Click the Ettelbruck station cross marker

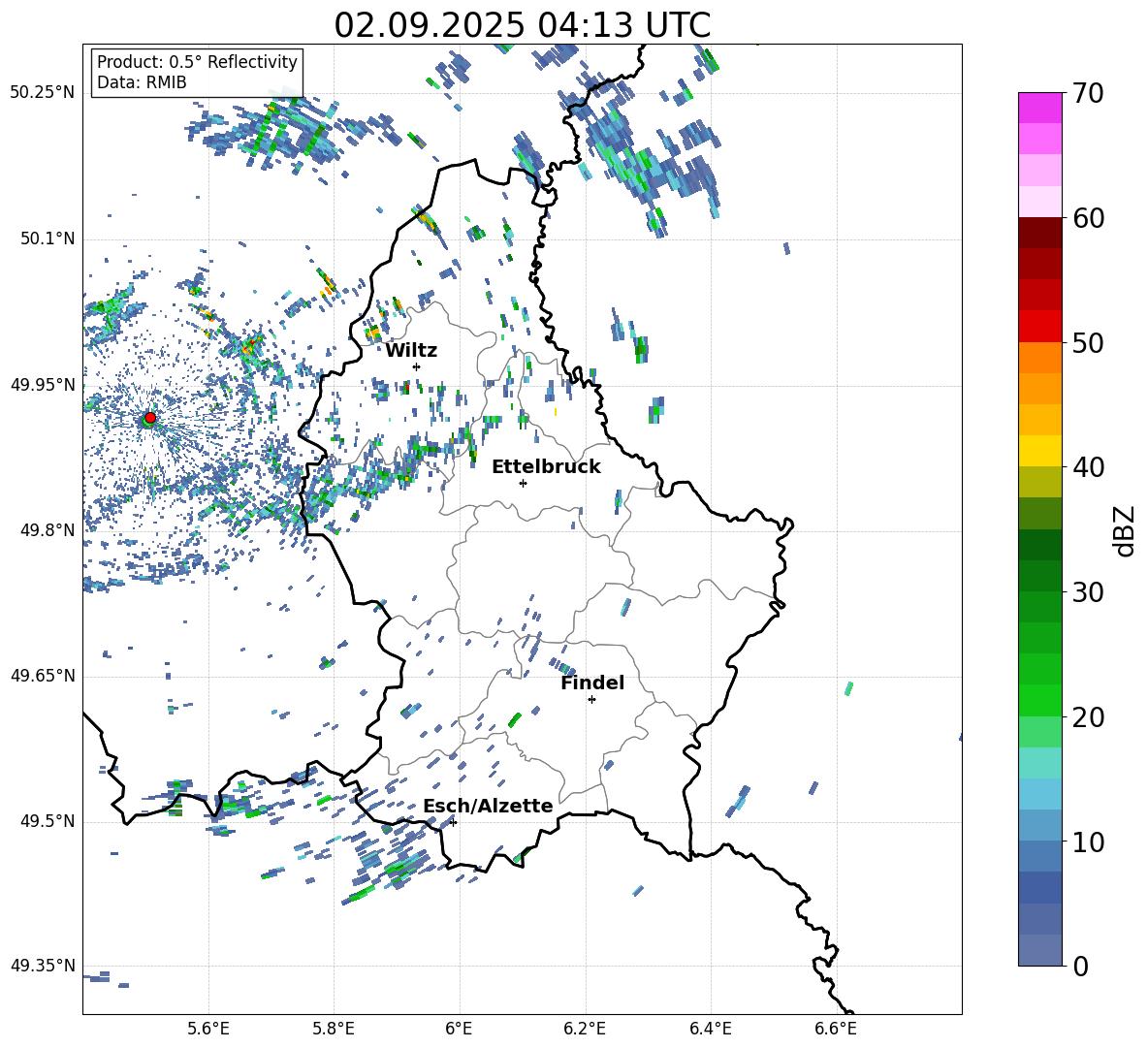point(523,483)
